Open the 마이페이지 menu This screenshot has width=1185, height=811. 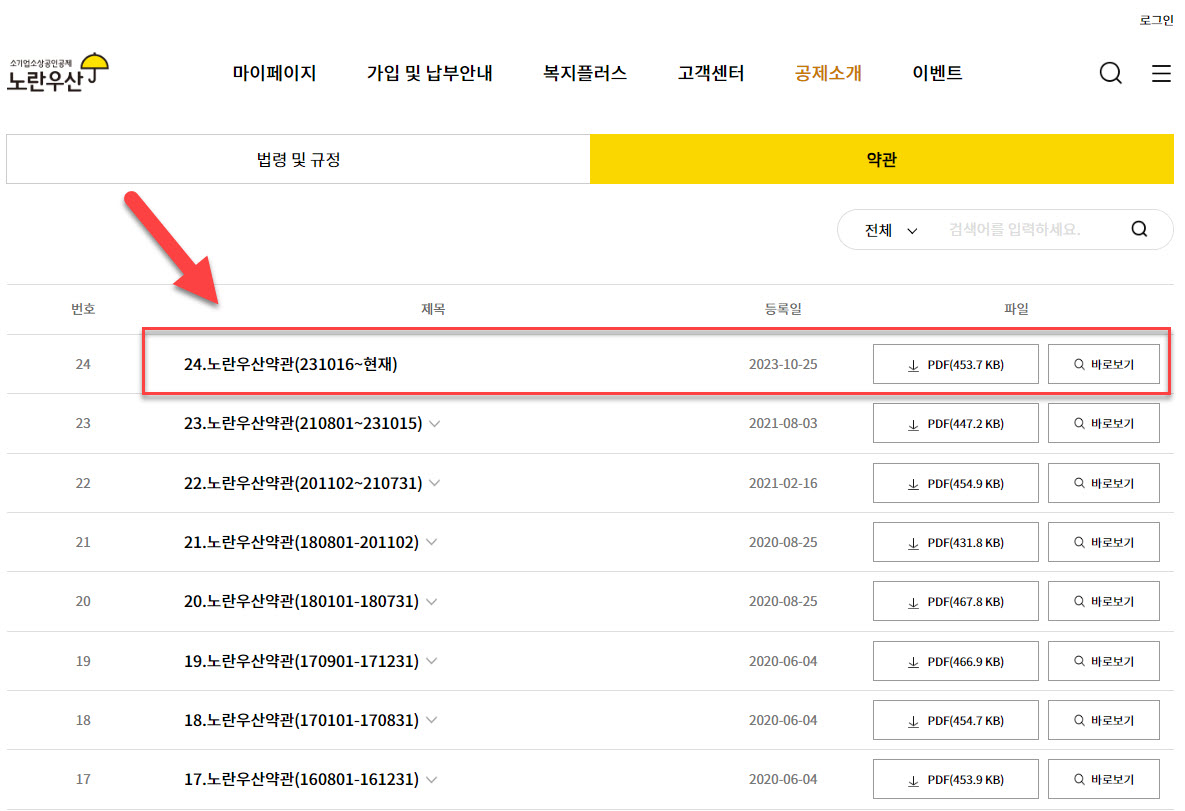click(274, 73)
